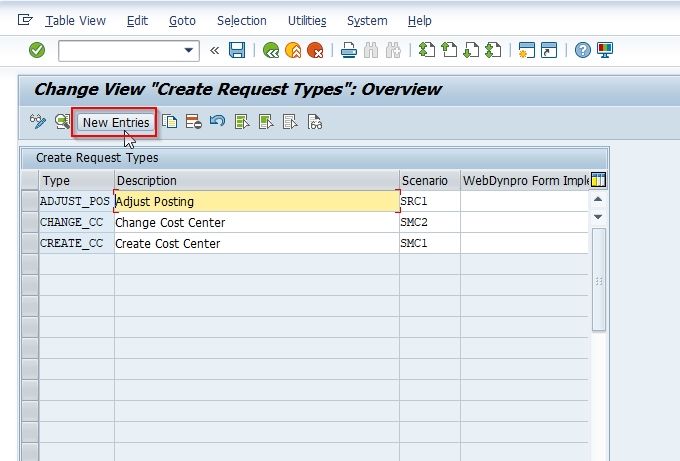The image size is (680, 461).
Task: Click the yellow Exit icon
Action: [293, 50]
